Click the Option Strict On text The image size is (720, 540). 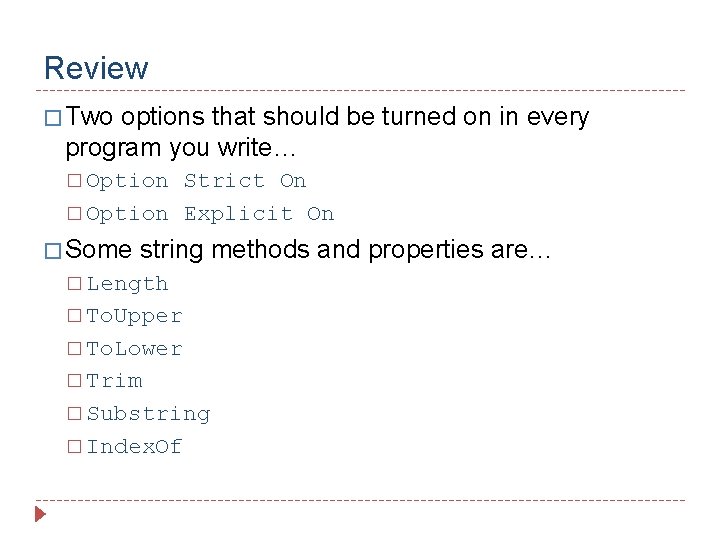click(196, 181)
